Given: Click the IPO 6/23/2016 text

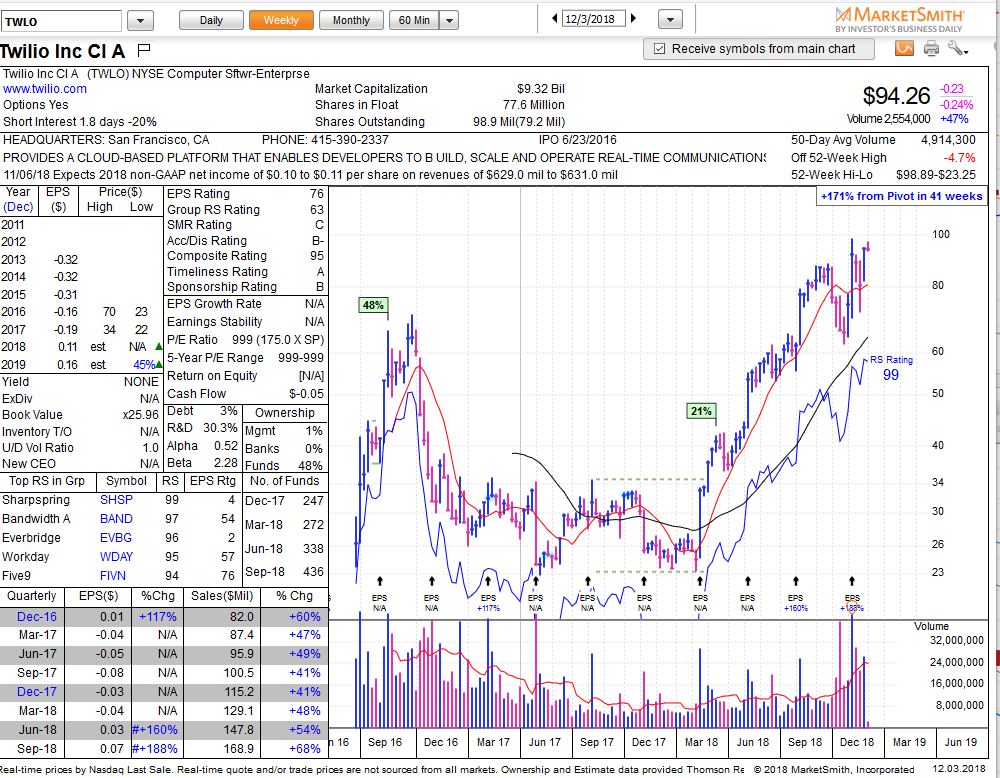Looking at the screenshot, I should (578, 140).
